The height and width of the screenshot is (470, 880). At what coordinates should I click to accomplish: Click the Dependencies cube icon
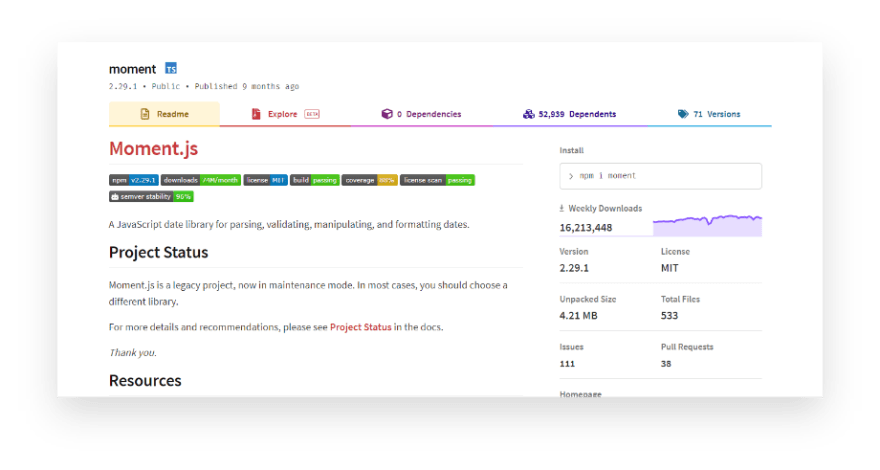pos(387,114)
